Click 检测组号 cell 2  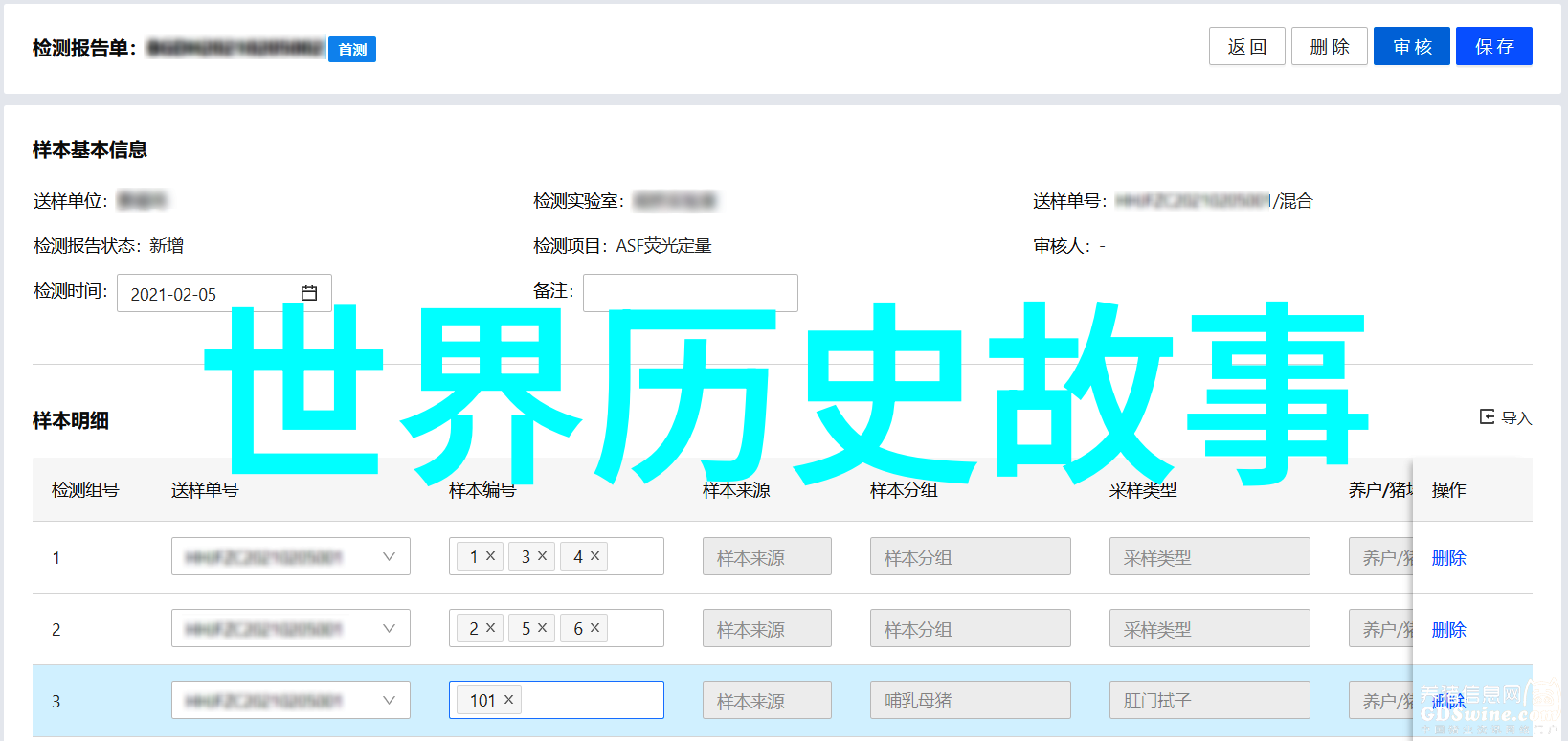pyautogui.click(x=56, y=629)
